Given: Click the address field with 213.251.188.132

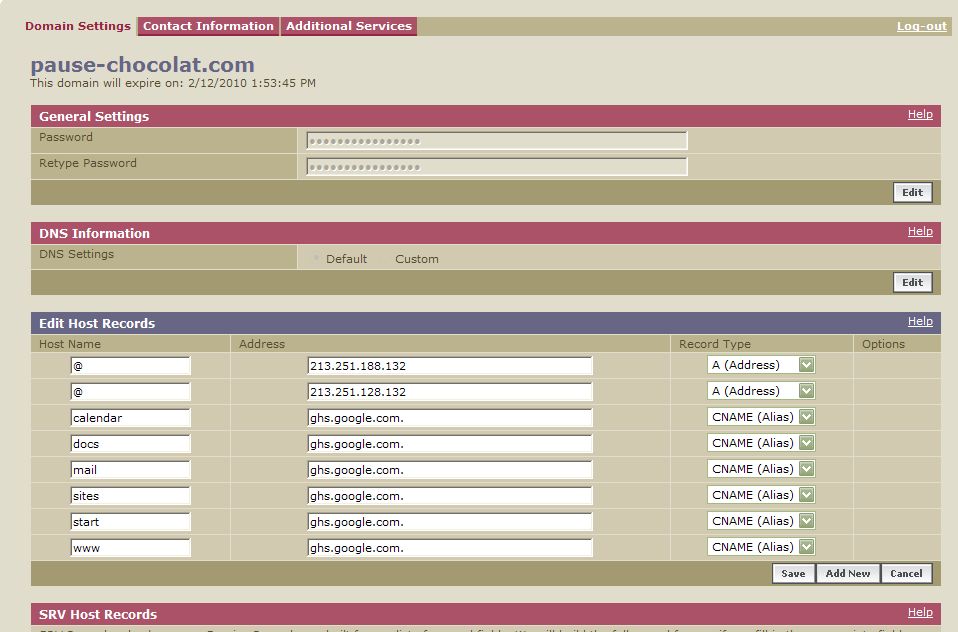Looking at the screenshot, I should 450,366.
